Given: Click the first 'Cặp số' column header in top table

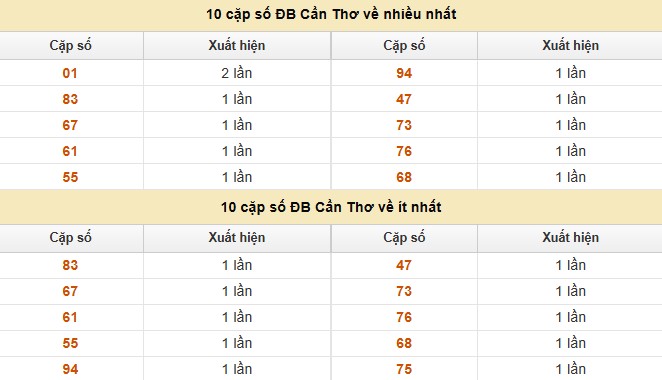Looking at the screenshot, I should [x=71, y=46].
